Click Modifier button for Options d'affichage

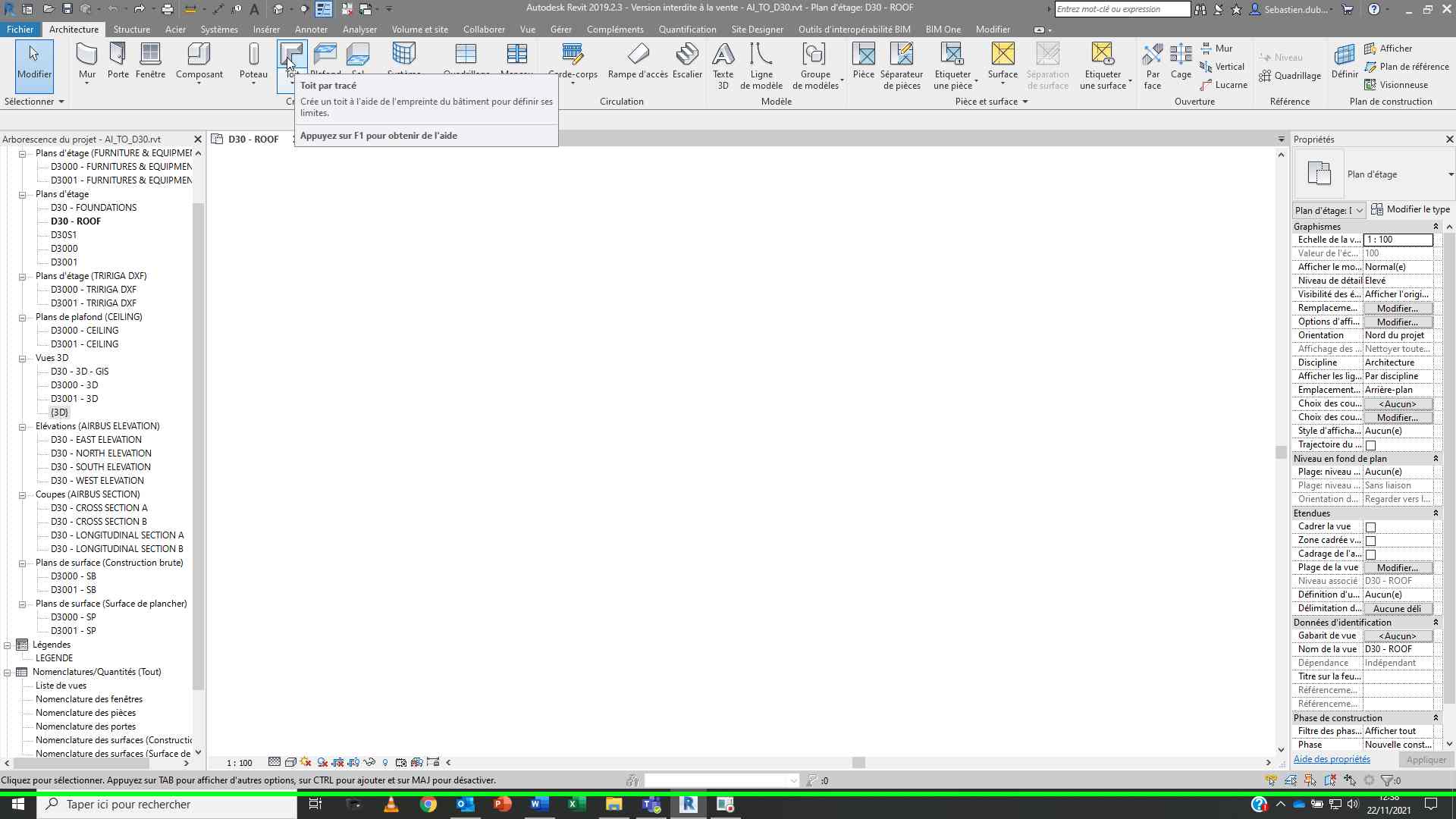(x=1398, y=322)
